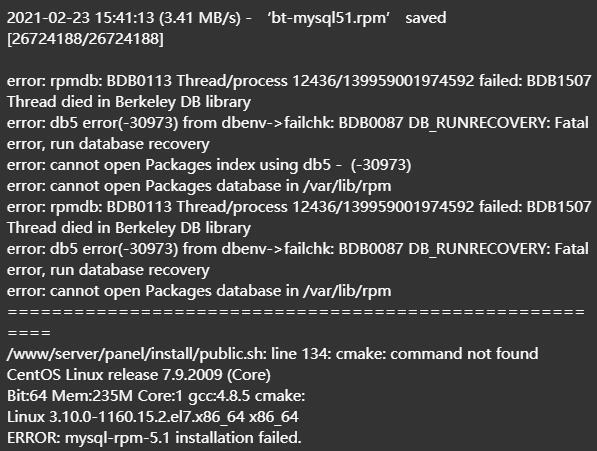Click the first 'Thread died in Berkeley DB library' line
This screenshot has height=451, width=597.
[129, 102]
